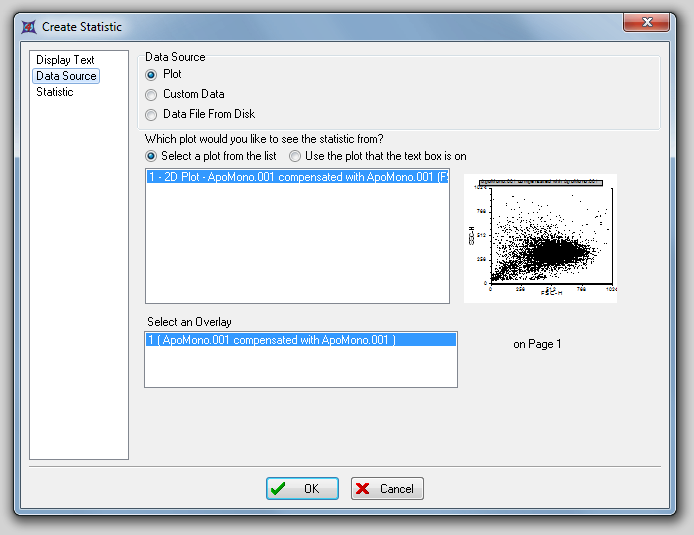694x535 pixels.
Task: Click empty area of the overlay listbox
Action: (301, 366)
